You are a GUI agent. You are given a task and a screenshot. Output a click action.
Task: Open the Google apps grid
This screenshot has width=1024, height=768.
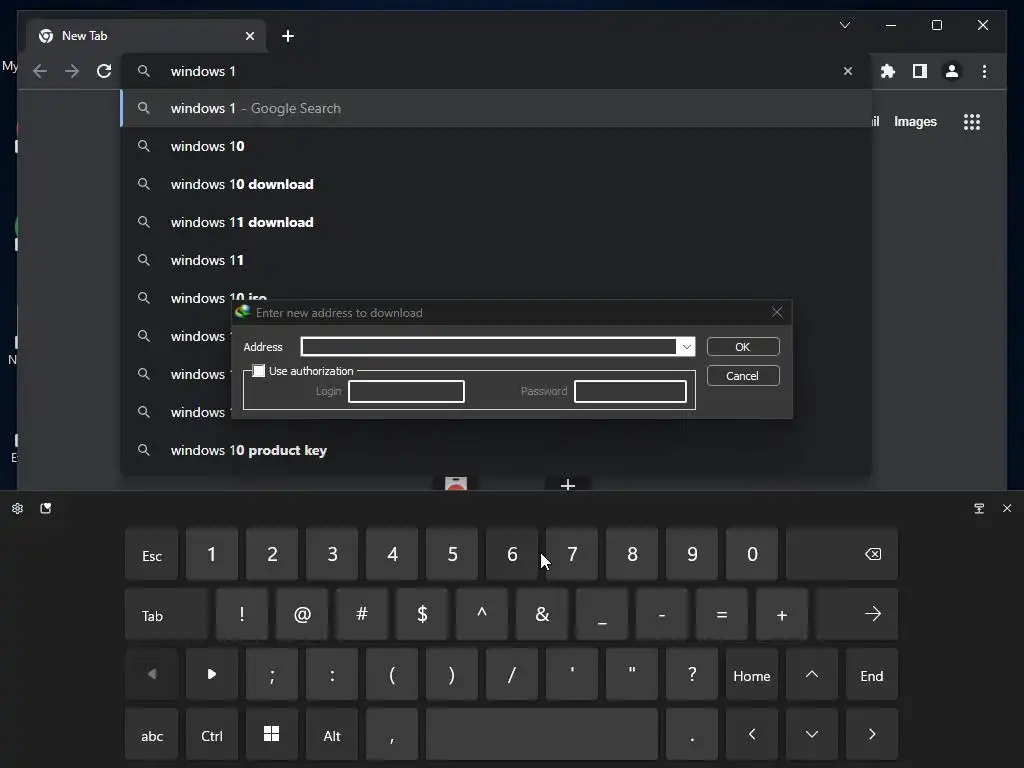click(x=972, y=121)
